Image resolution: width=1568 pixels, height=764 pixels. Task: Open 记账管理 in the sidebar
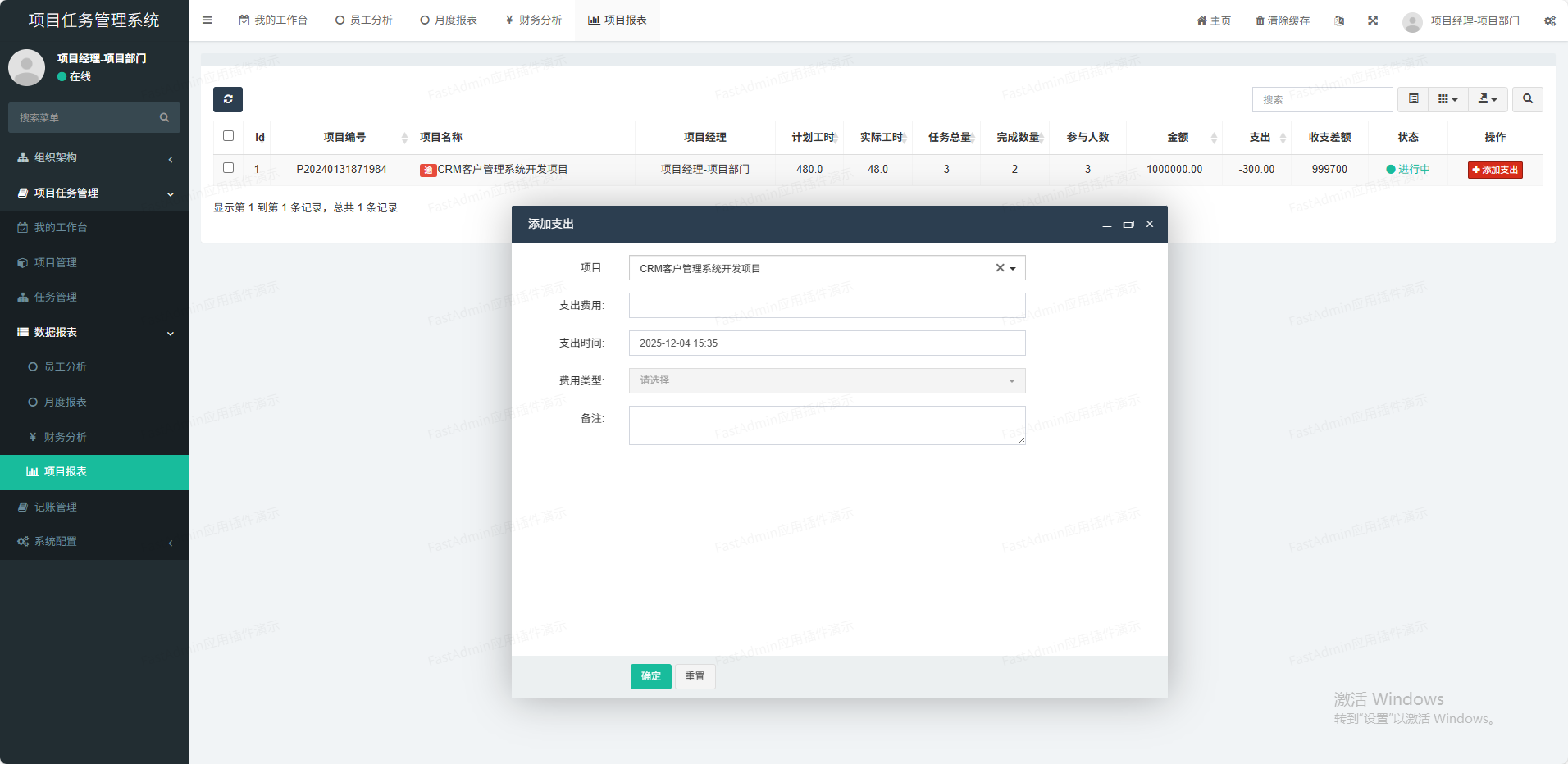(56, 507)
